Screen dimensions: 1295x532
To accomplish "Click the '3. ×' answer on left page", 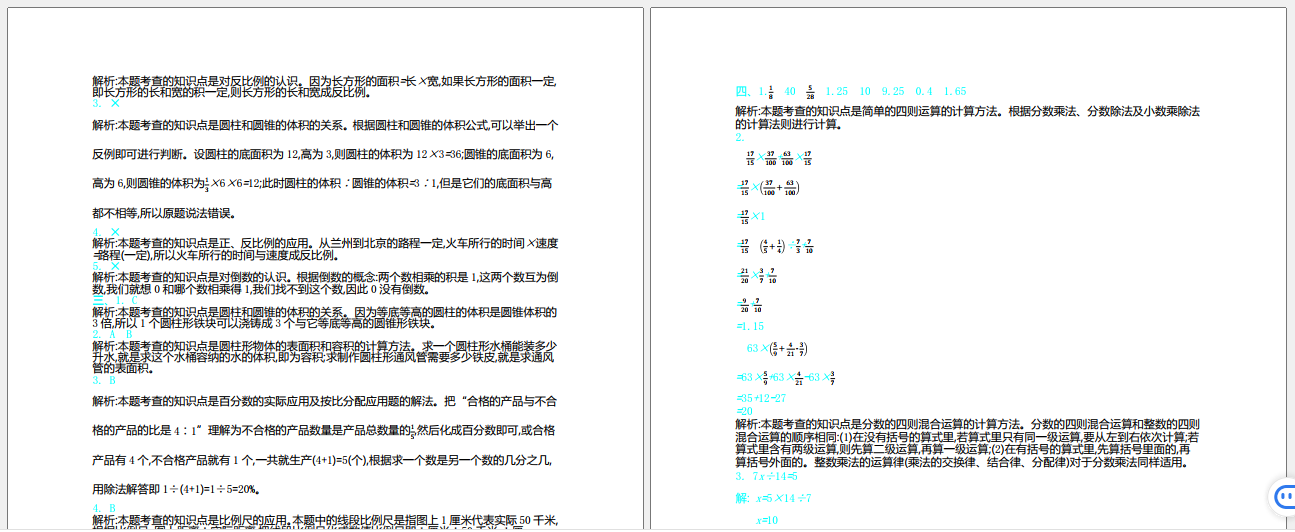I will pyautogui.click(x=107, y=103).
